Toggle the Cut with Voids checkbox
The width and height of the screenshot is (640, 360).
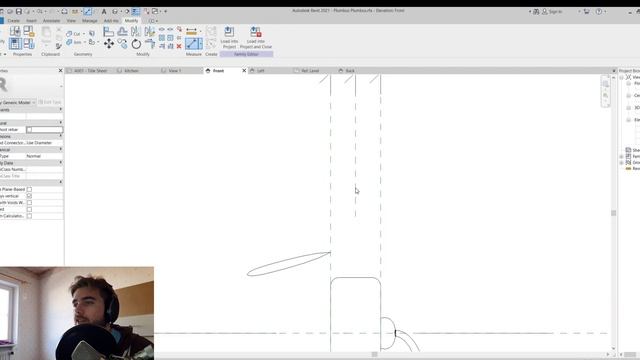point(29,202)
